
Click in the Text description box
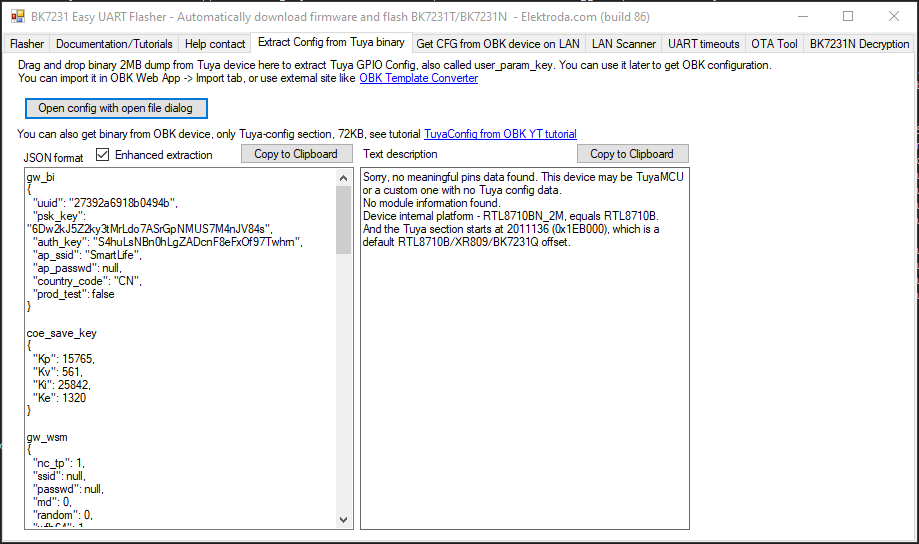point(525,348)
